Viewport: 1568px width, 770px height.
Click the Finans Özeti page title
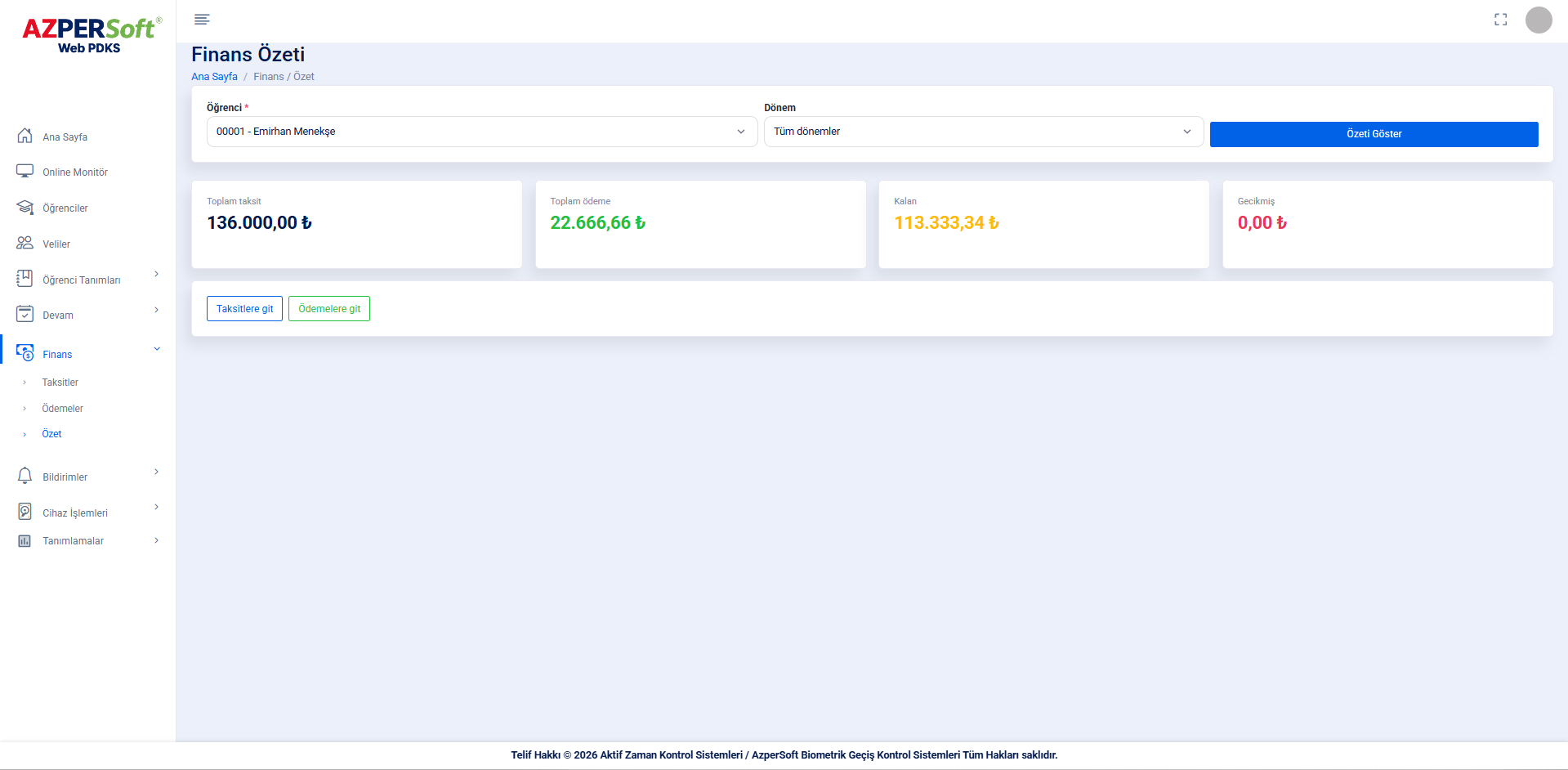(x=248, y=55)
